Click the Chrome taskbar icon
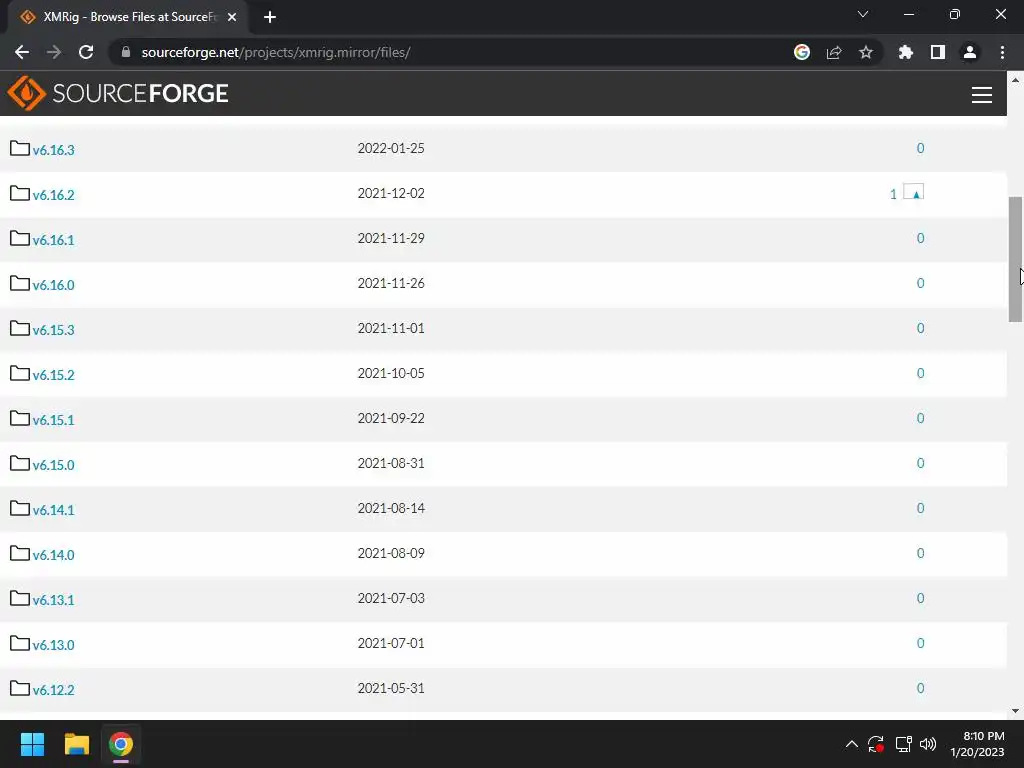The image size is (1024, 768). click(x=121, y=744)
